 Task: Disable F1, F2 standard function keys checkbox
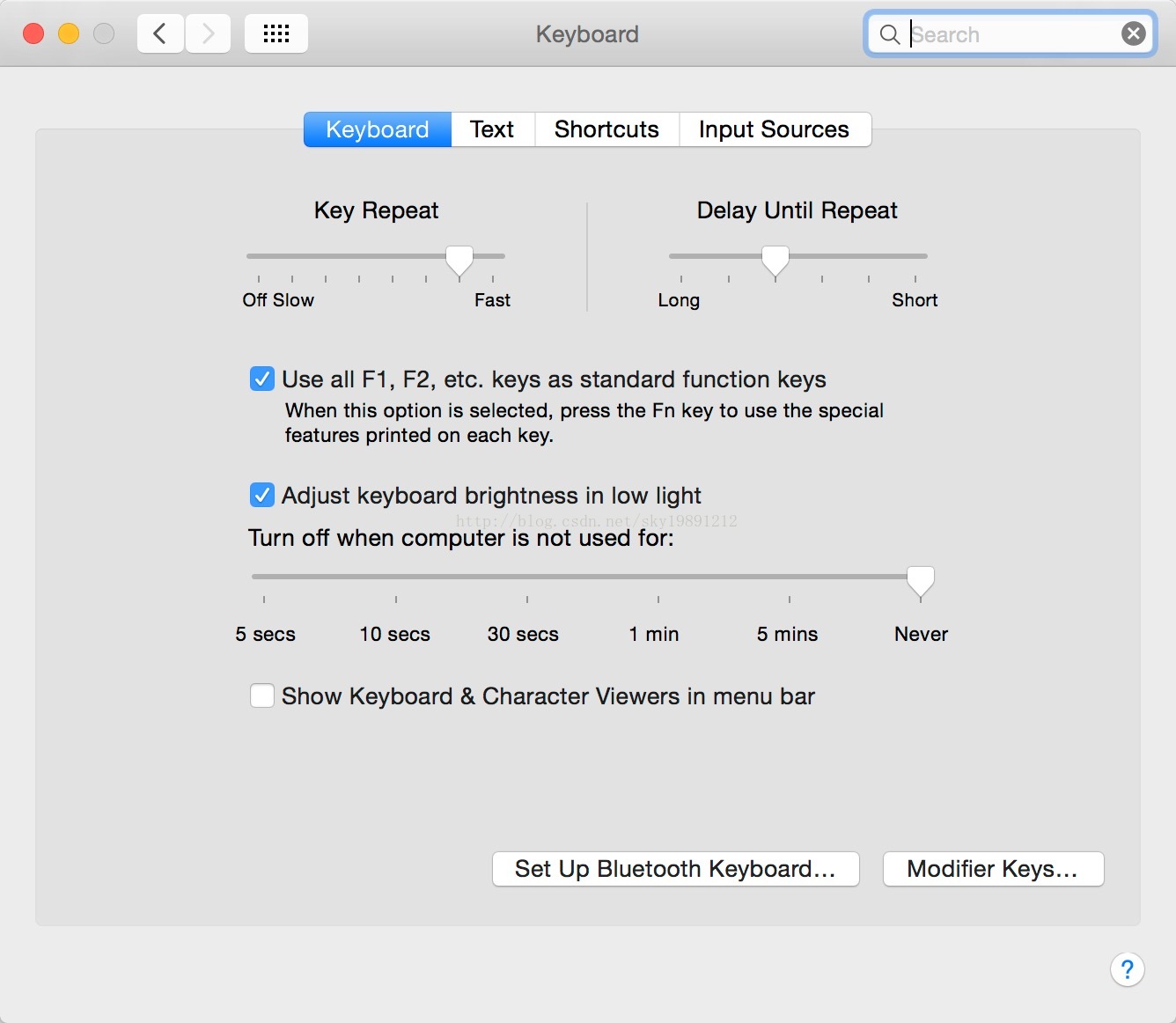click(x=262, y=379)
